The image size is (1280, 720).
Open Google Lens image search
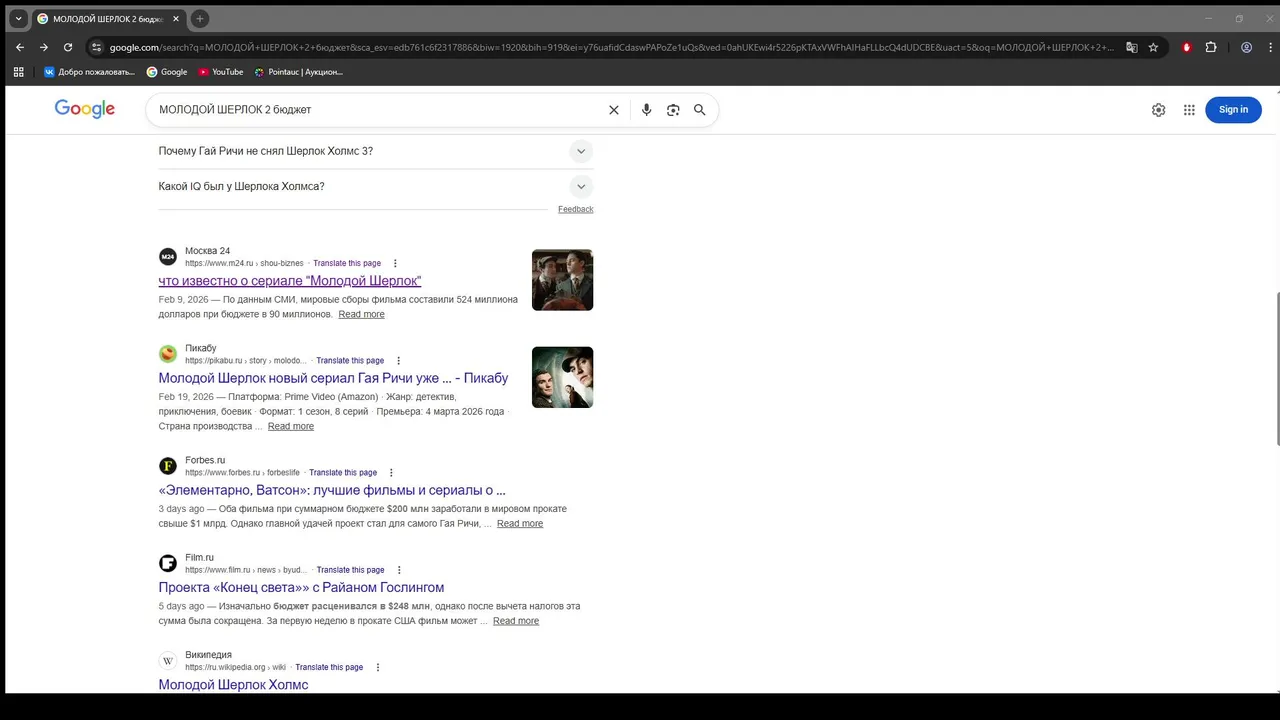click(x=673, y=110)
